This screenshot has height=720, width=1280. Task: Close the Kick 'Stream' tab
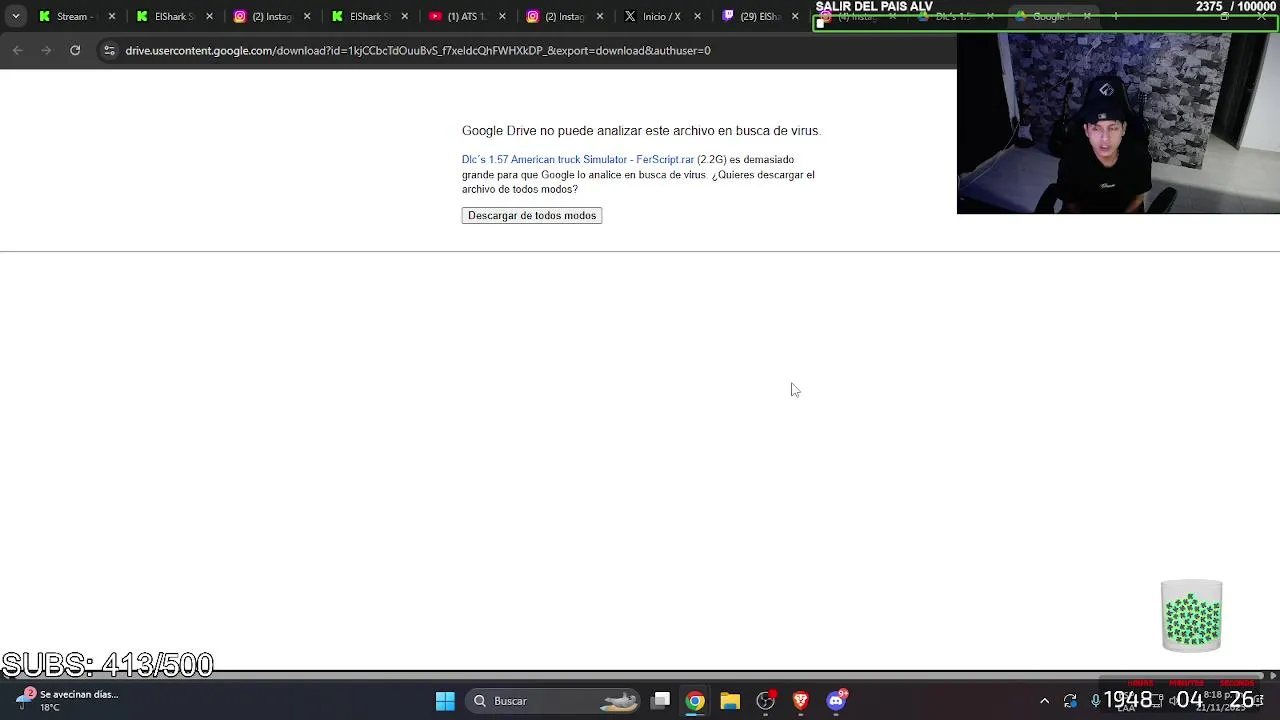tap(111, 16)
